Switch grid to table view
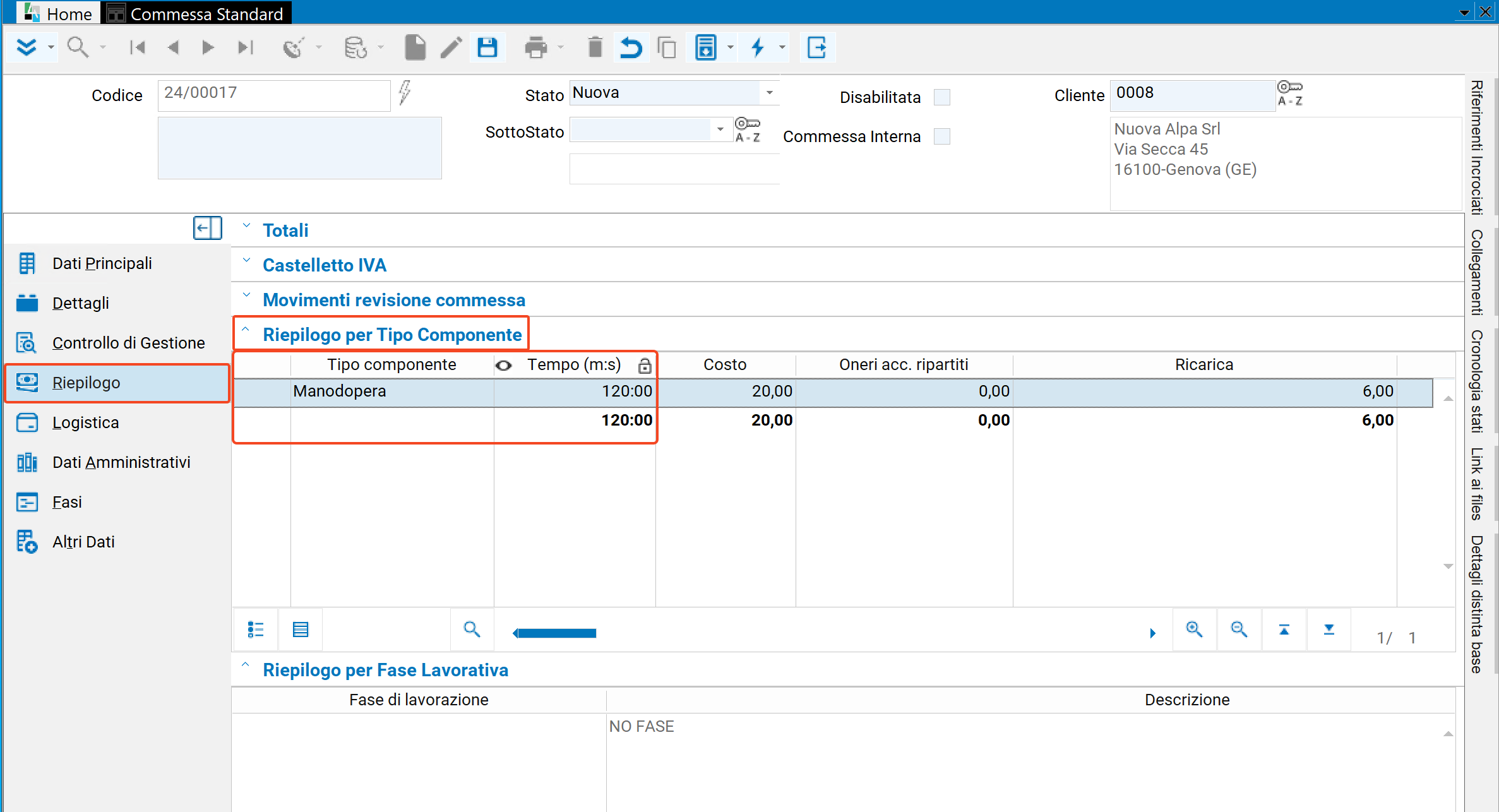 click(x=301, y=630)
